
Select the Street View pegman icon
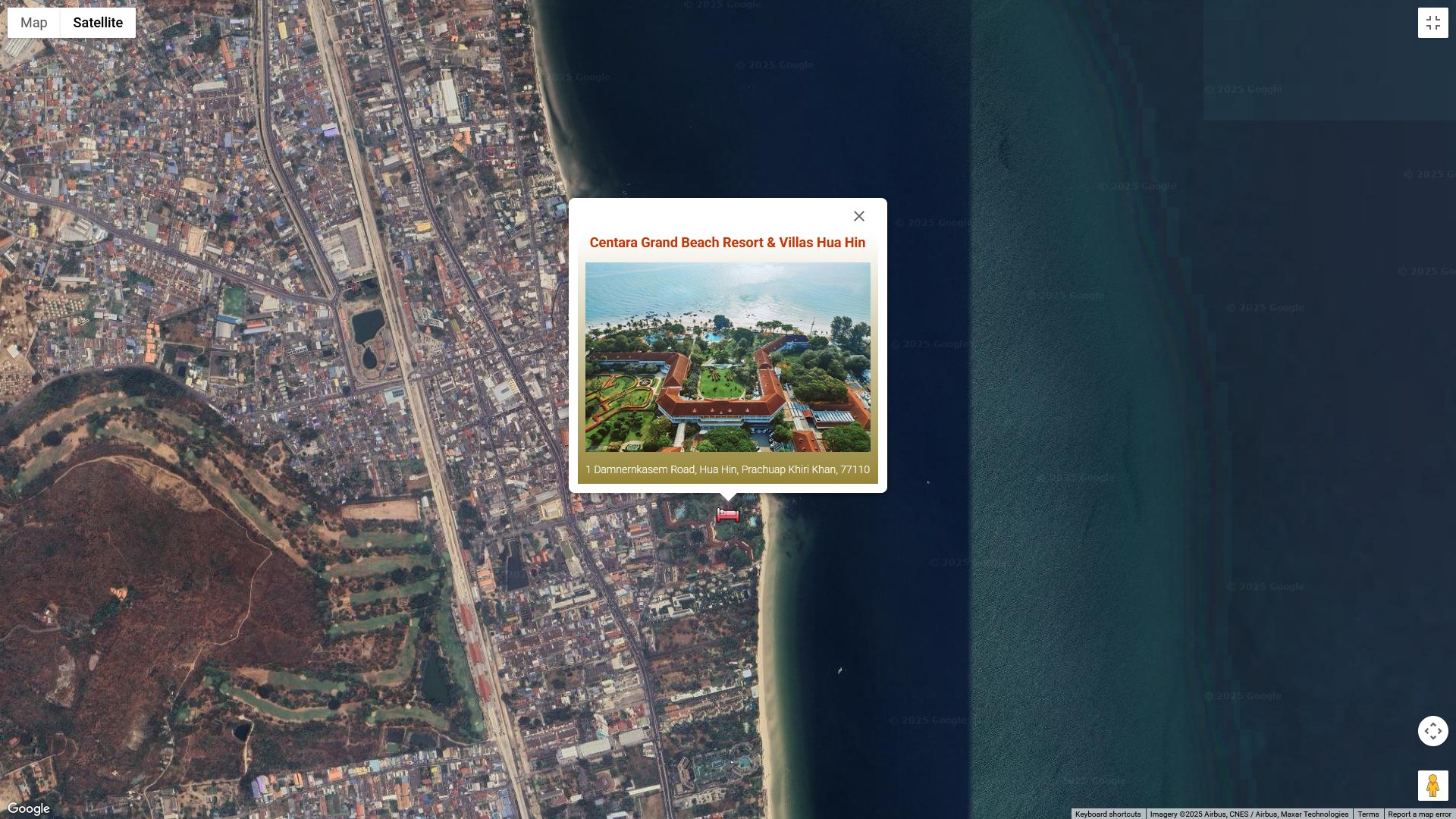(x=1432, y=786)
